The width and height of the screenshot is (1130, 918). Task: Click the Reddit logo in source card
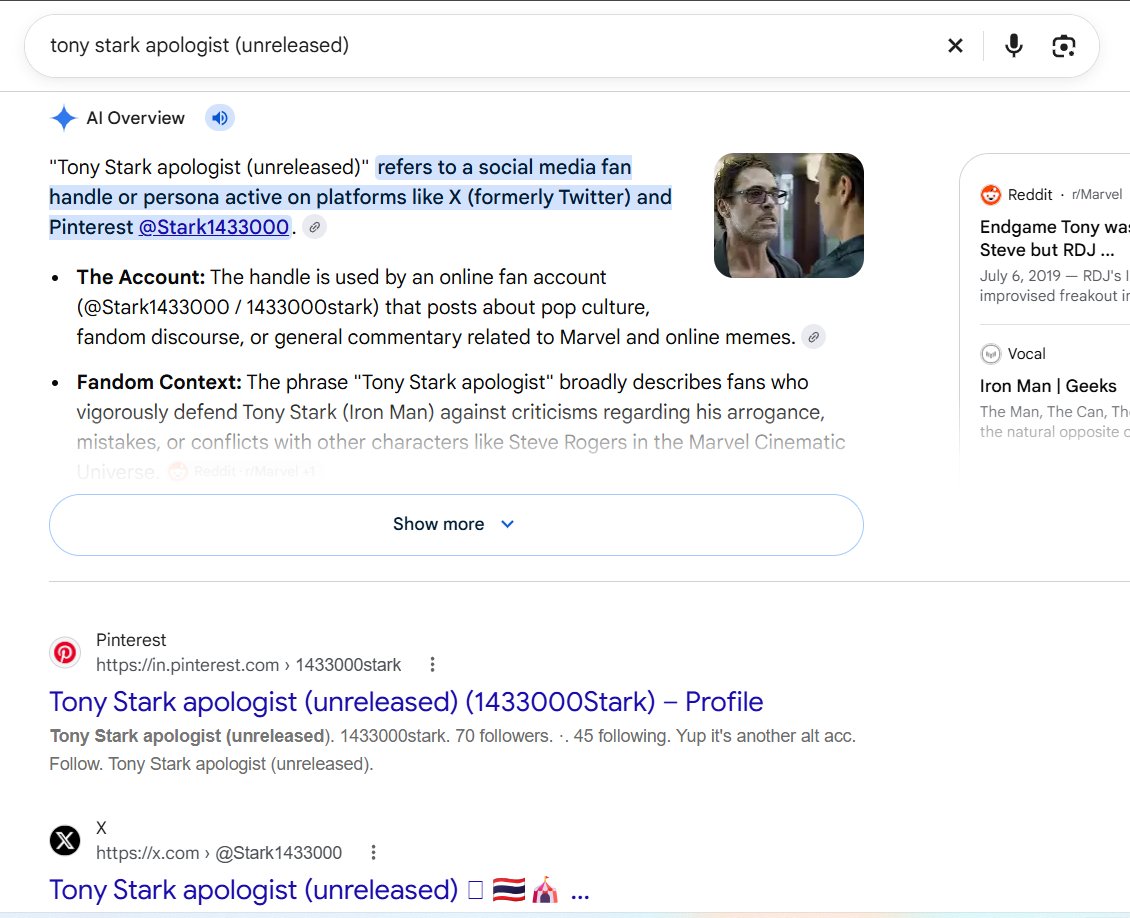[x=991, y=195]
